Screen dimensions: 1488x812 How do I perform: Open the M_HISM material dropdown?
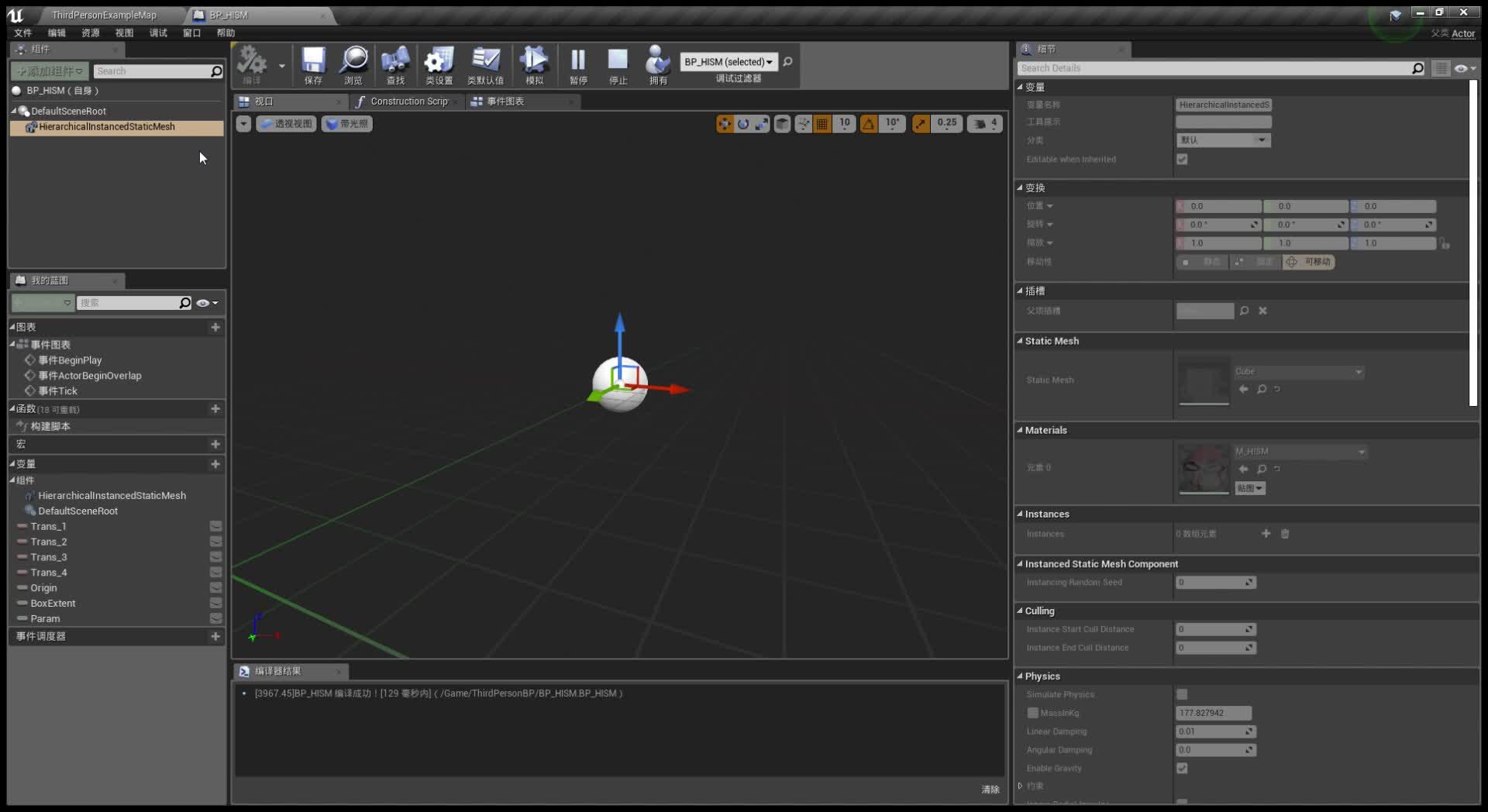point(1360,451)
